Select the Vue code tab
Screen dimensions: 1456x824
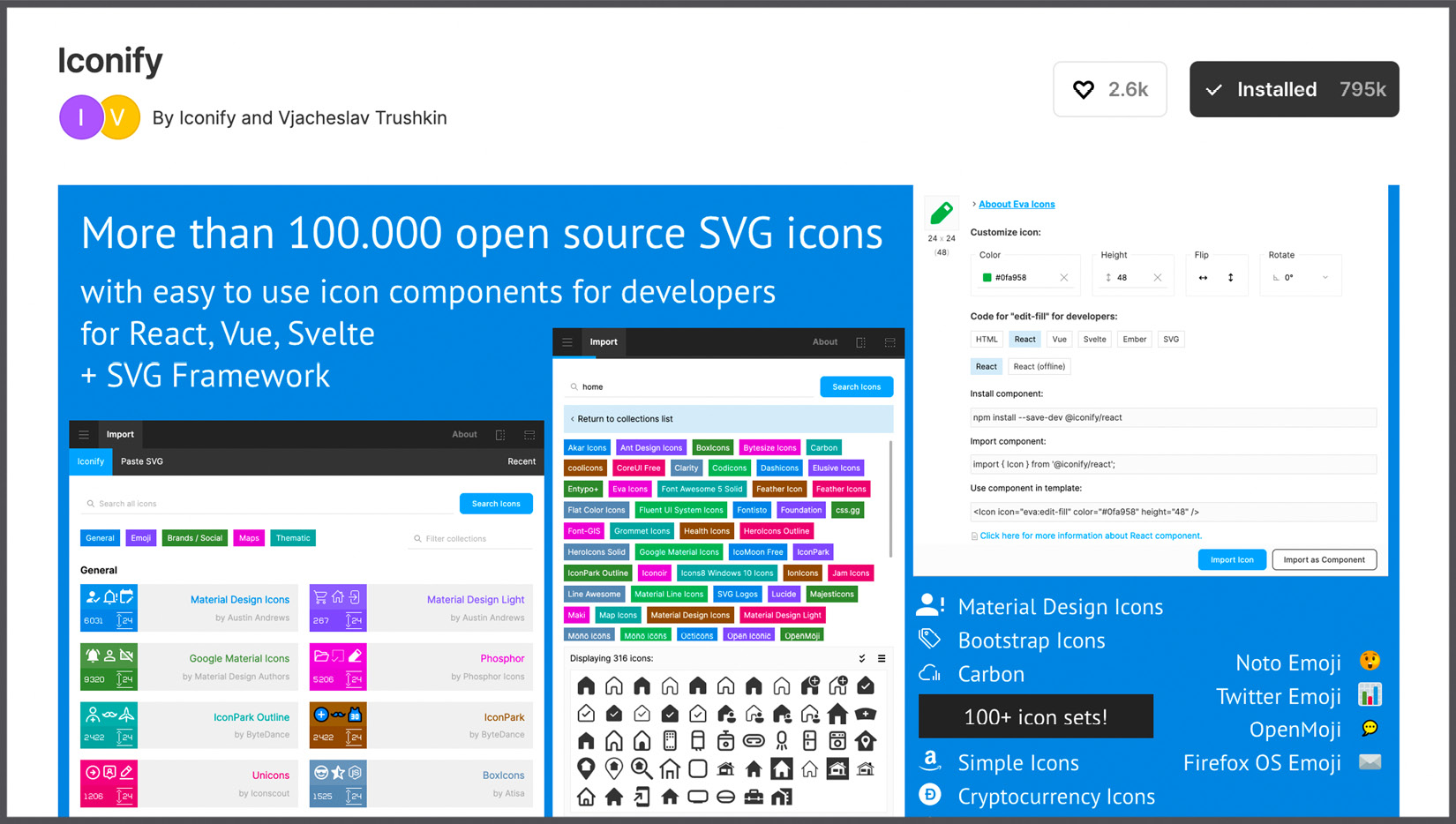(x=1059, y=340)
